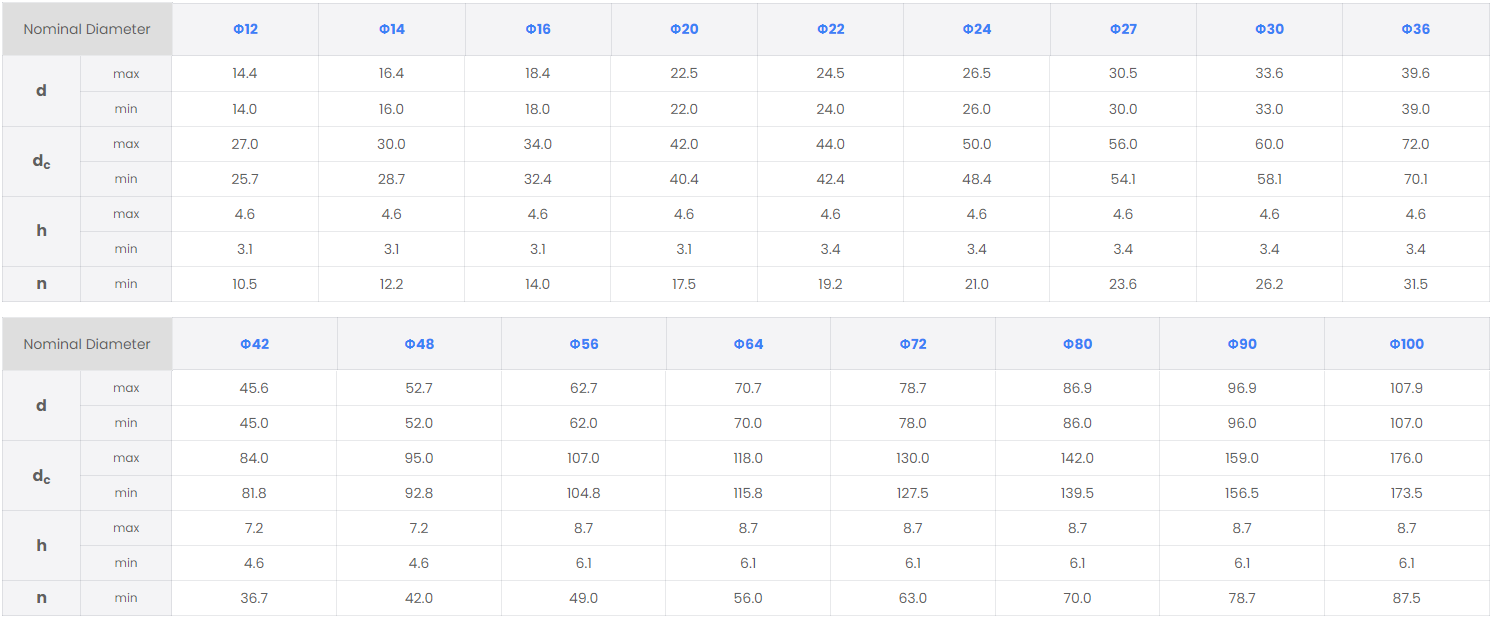Click the Φ14 column header

click(392, 29)
